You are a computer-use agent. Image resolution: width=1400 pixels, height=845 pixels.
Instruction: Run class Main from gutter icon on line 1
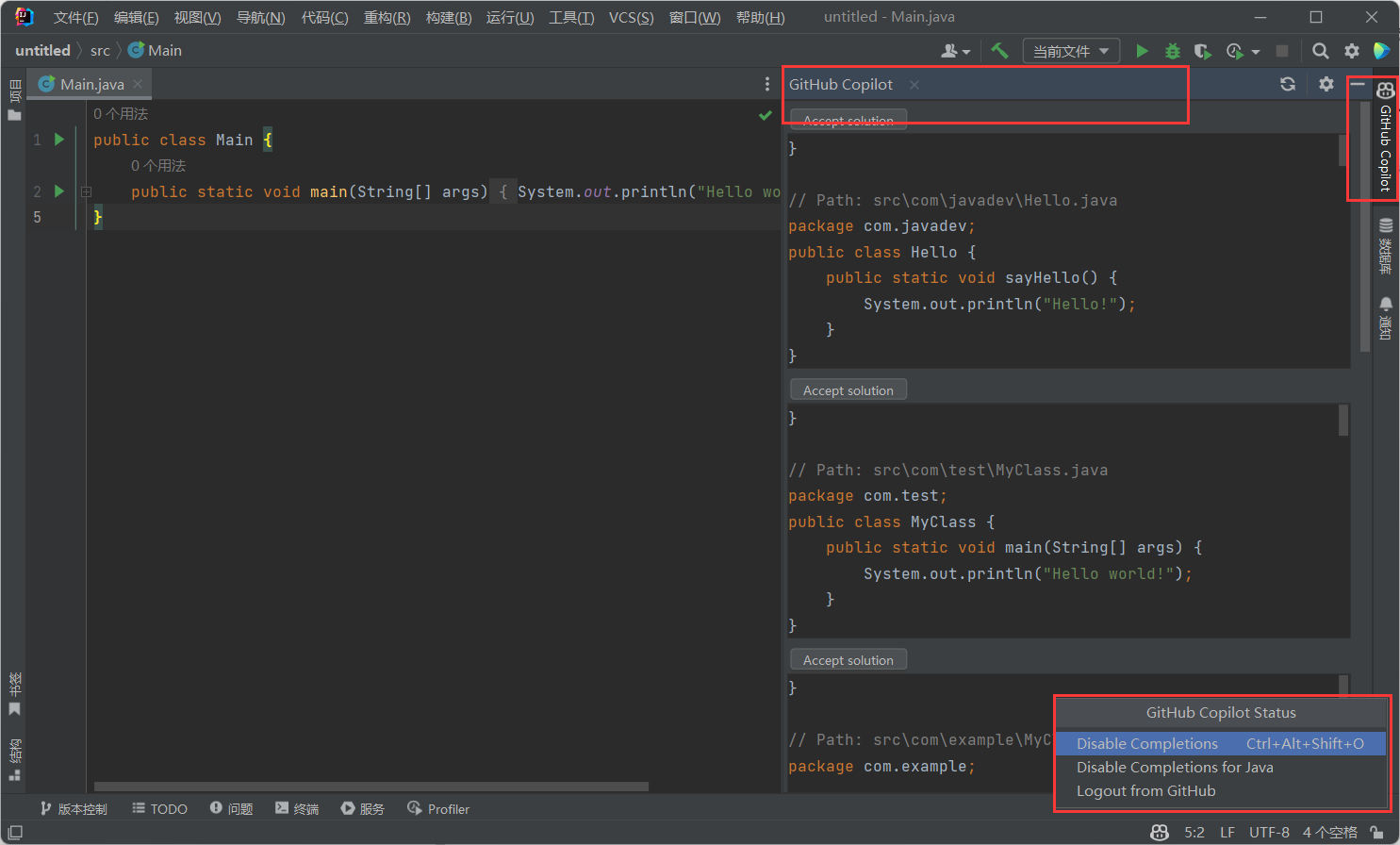coord(59,140)
